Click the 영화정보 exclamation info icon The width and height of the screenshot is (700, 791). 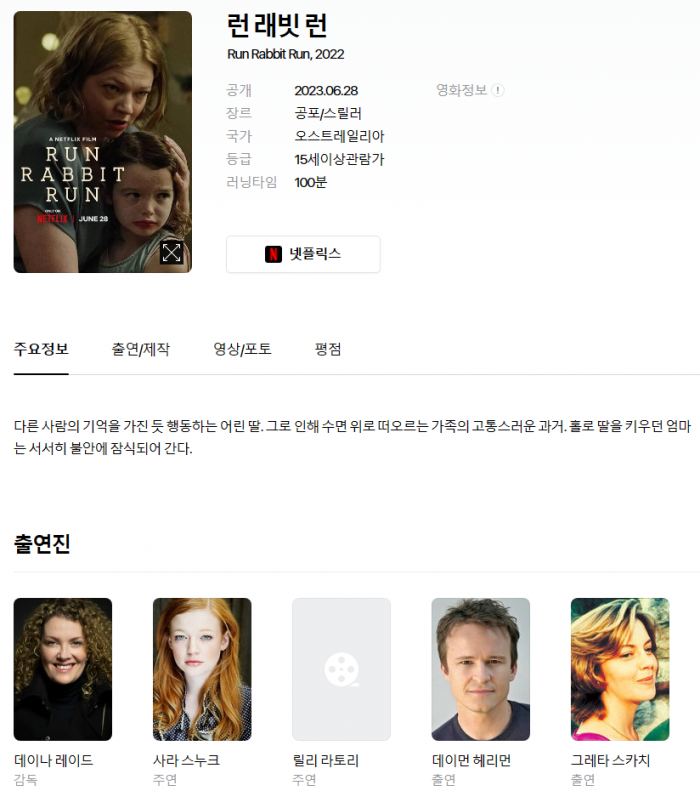pyautogui.click(x=497, y=90)
